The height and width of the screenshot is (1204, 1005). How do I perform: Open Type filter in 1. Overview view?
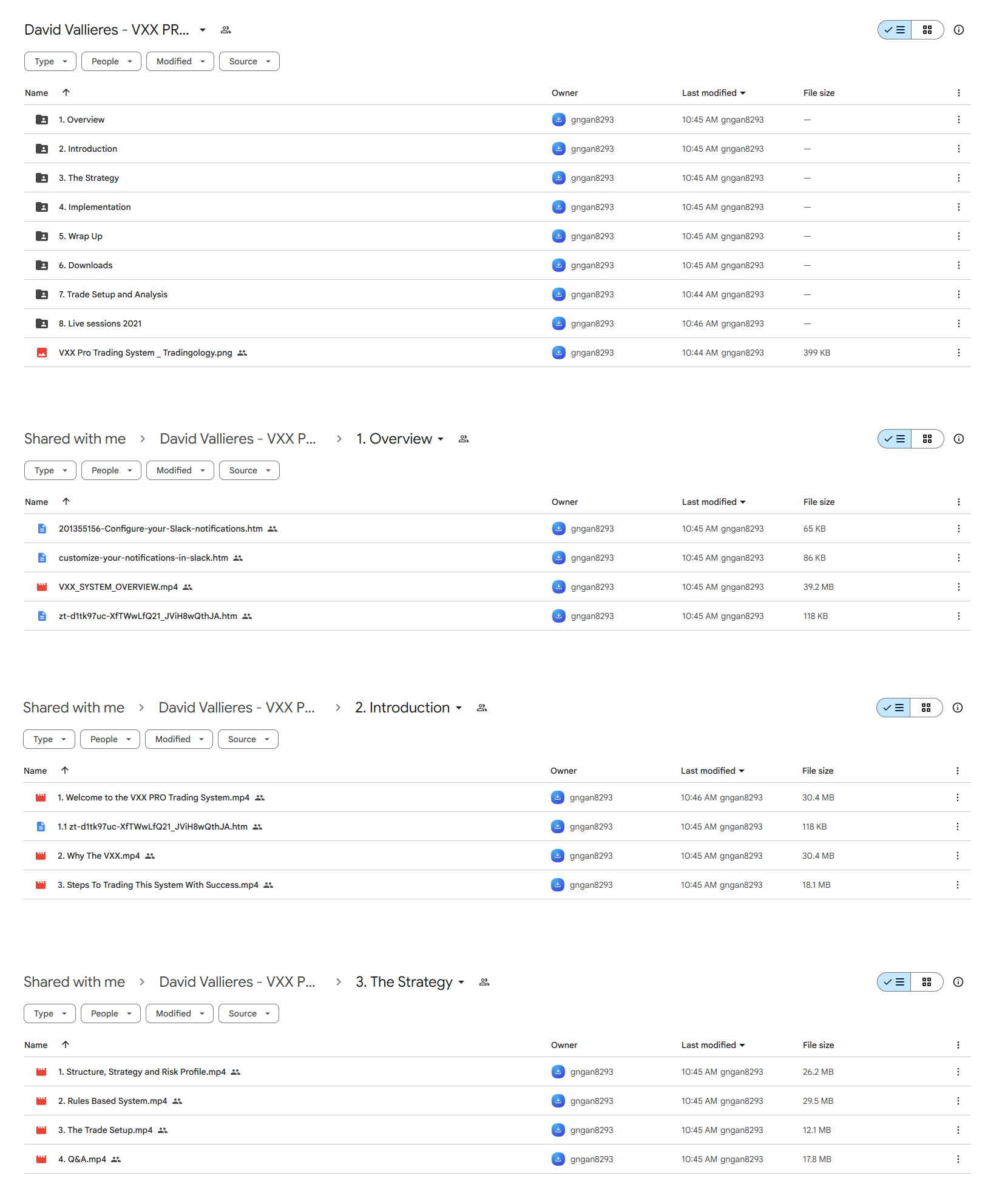click(50, 470)
